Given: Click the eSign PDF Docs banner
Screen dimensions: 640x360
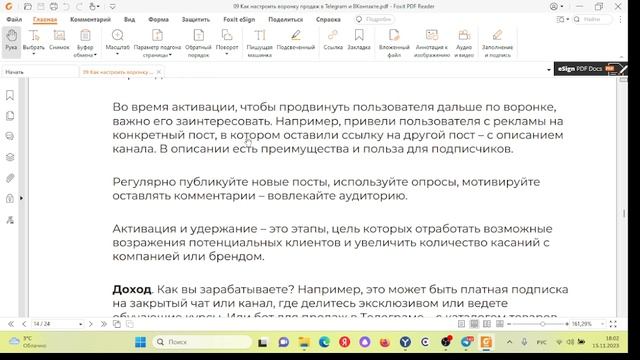Looking at the screenshot, I should coord(590,69).
